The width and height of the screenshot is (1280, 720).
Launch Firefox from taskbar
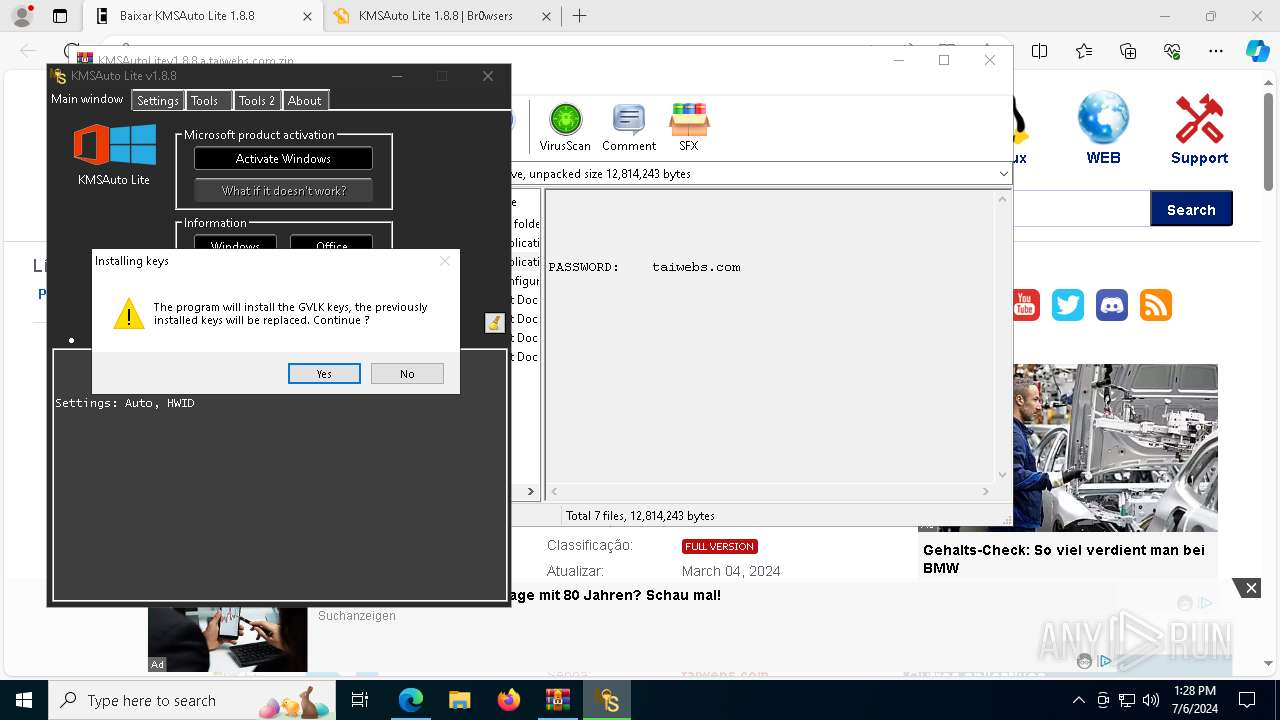point(508,700)
